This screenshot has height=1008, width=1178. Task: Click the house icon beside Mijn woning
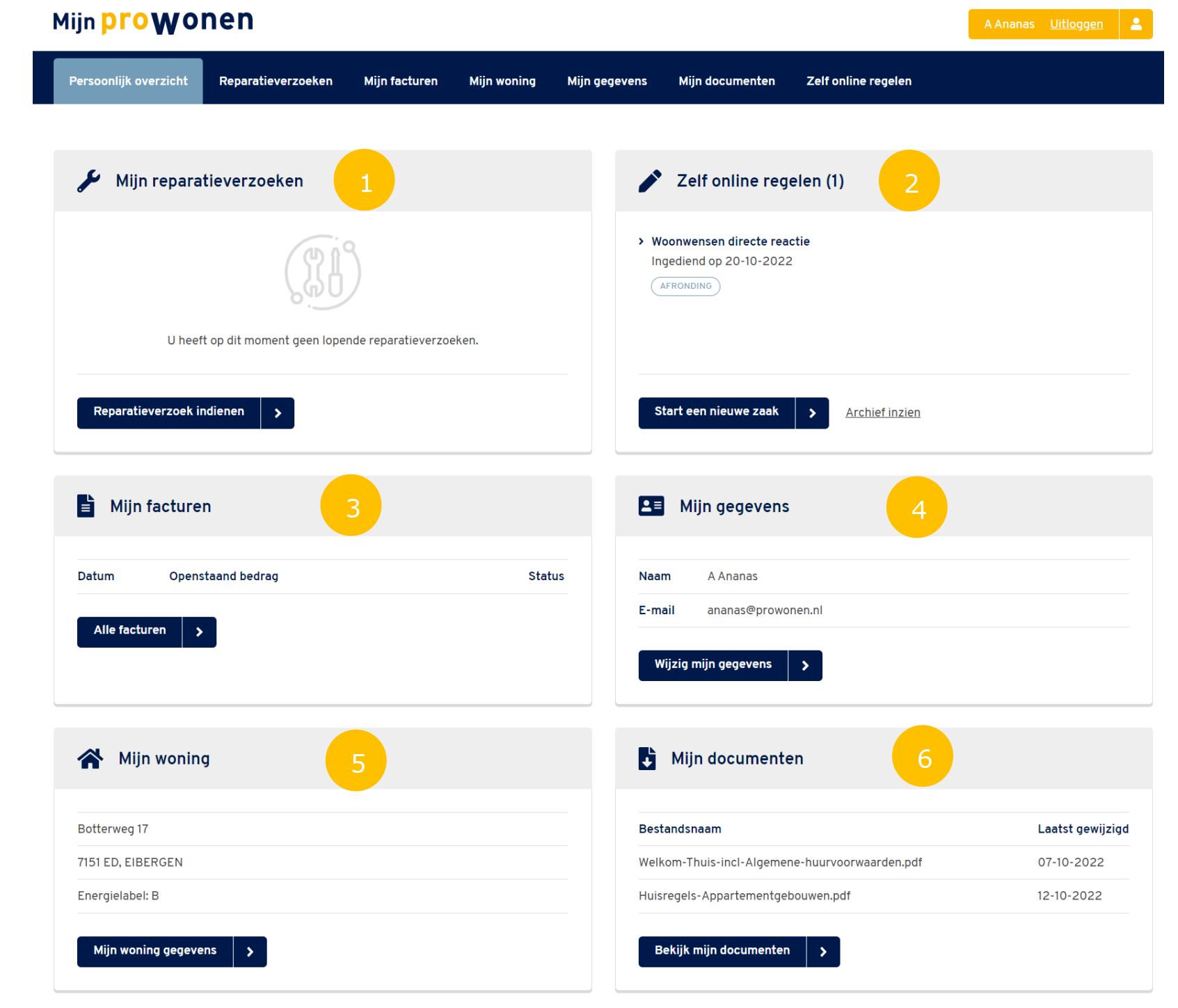(90, 758)
